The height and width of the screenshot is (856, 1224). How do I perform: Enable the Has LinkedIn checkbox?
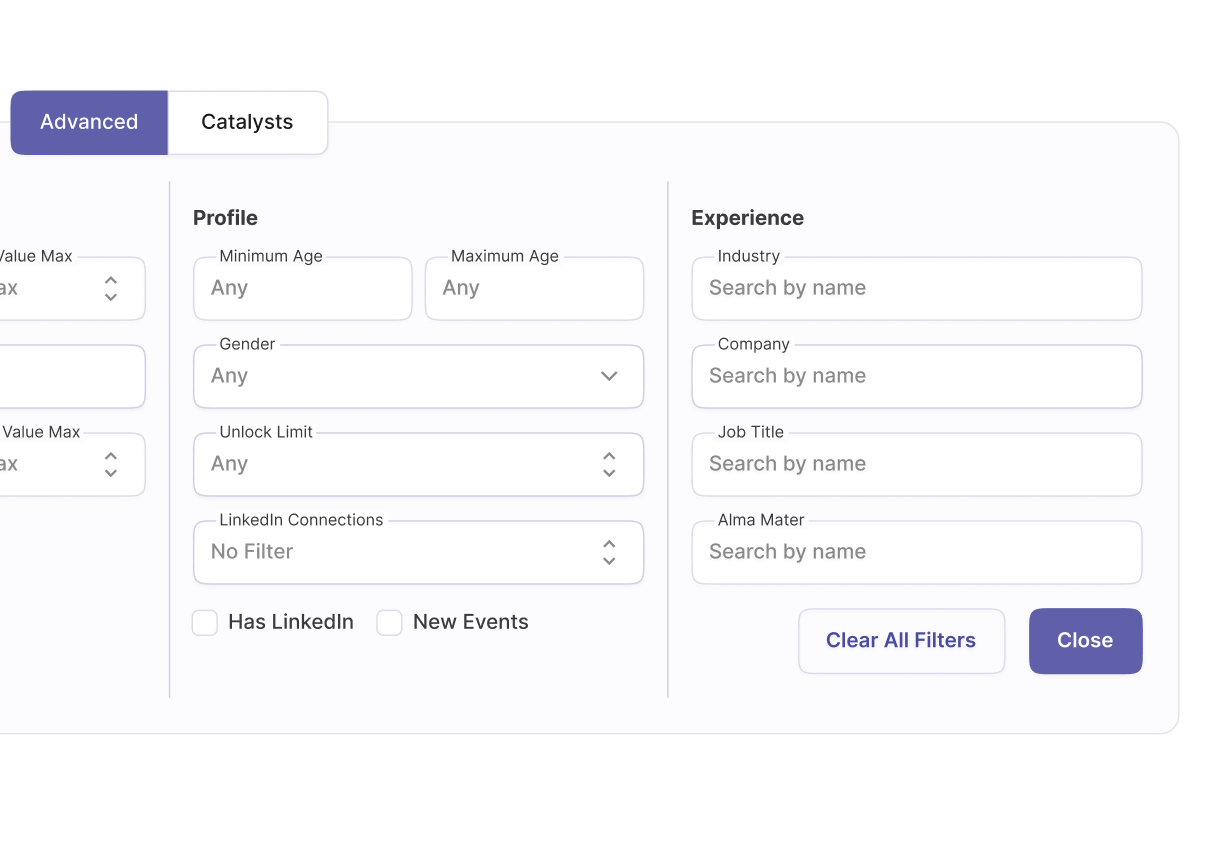205,623
